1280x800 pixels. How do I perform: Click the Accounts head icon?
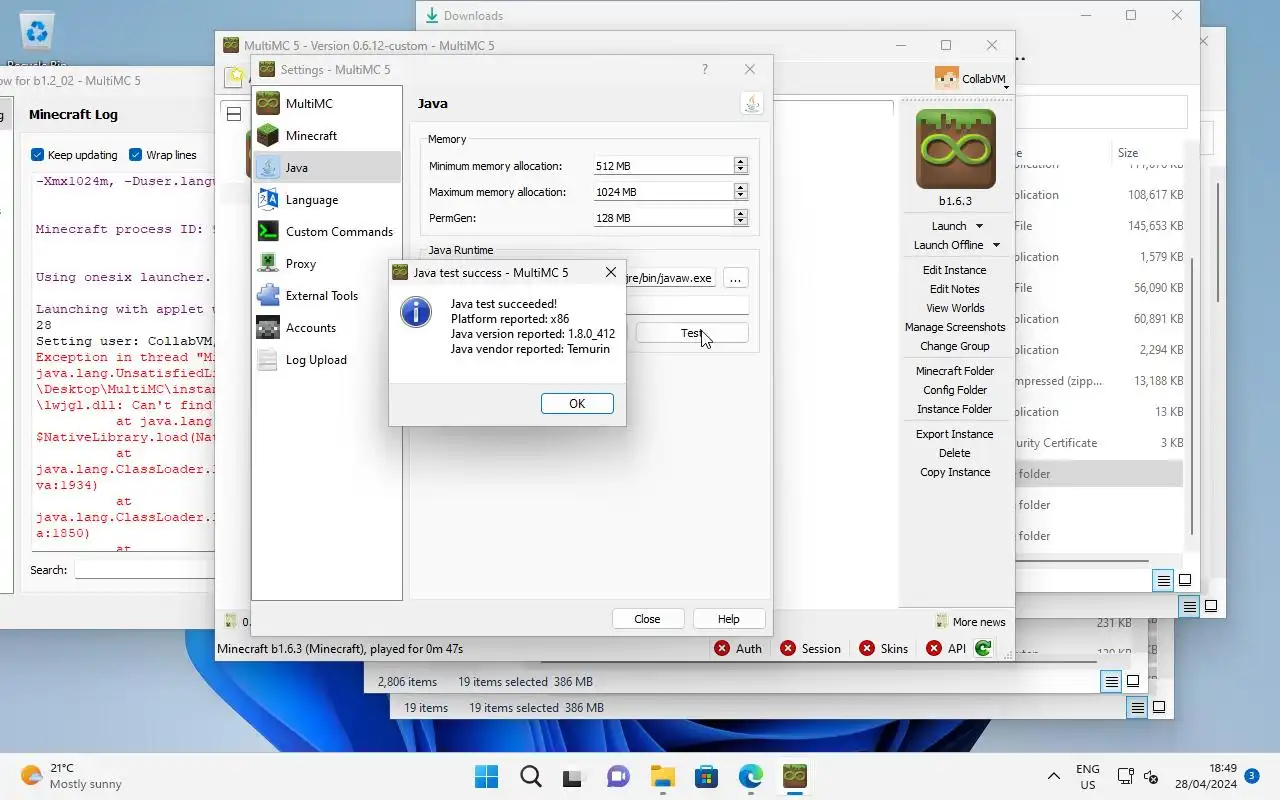(x=268, y=327)
